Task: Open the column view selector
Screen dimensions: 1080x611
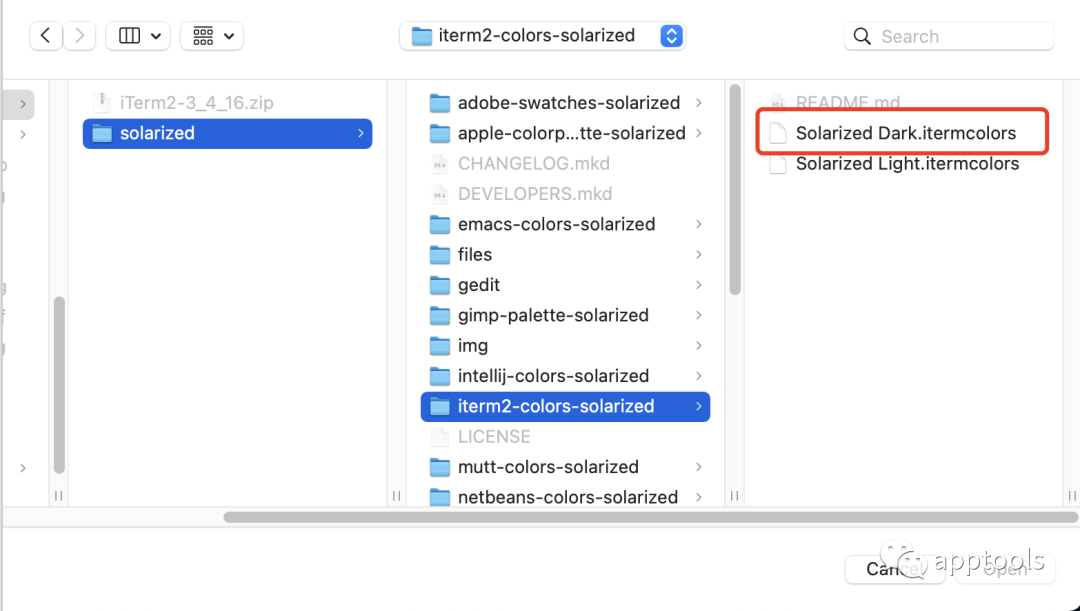Action: pos(137,36)
